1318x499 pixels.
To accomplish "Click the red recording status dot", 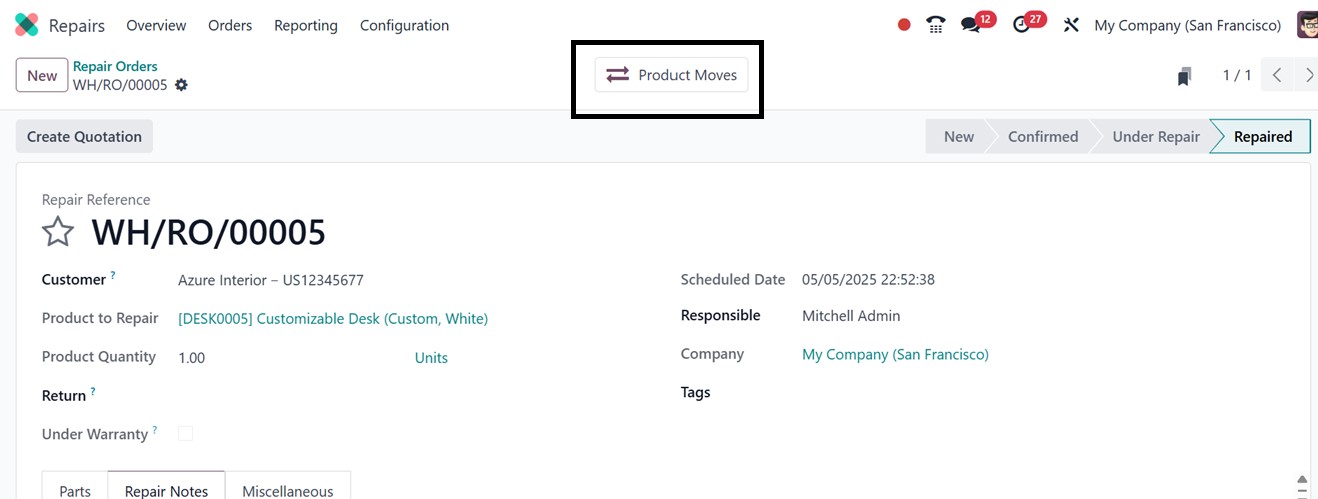I will 904,25.
